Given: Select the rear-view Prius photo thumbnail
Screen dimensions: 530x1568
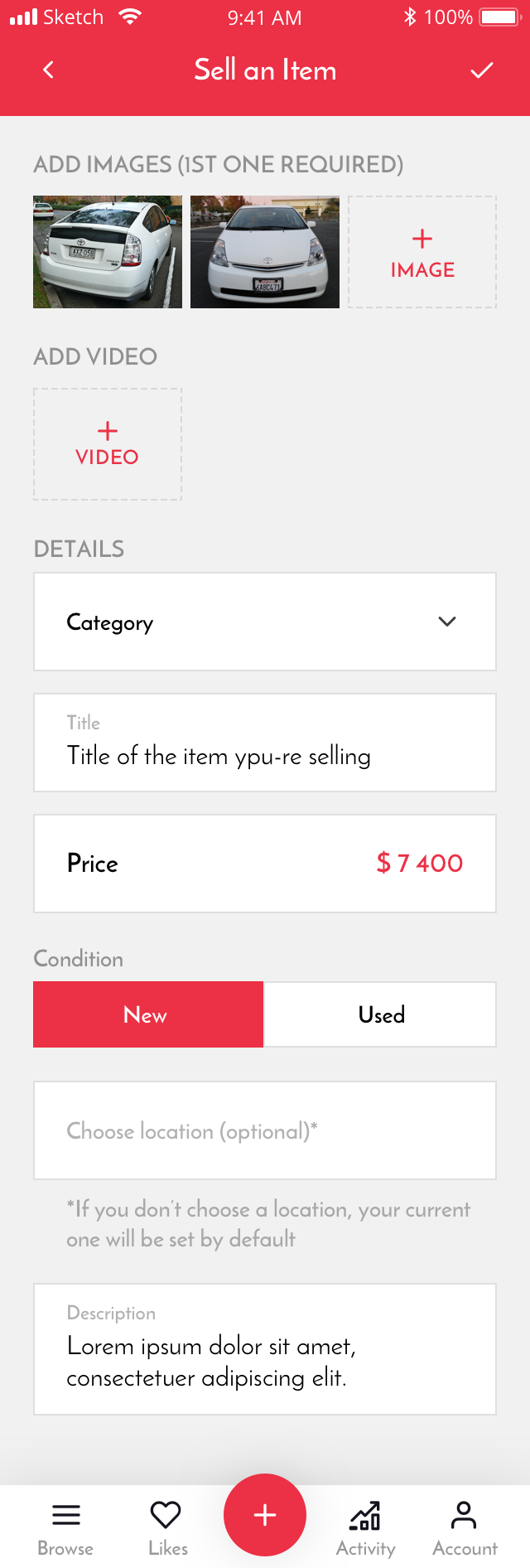Looking at the screenshot, I should [107, 252].
